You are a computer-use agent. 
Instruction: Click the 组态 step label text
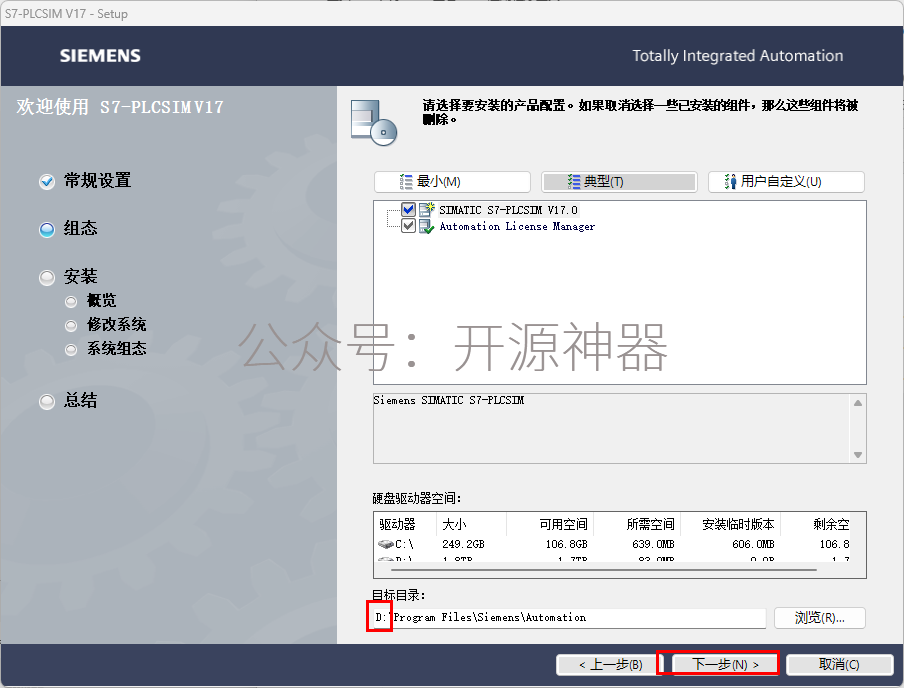pyautogui.click(x=81, y=229)
